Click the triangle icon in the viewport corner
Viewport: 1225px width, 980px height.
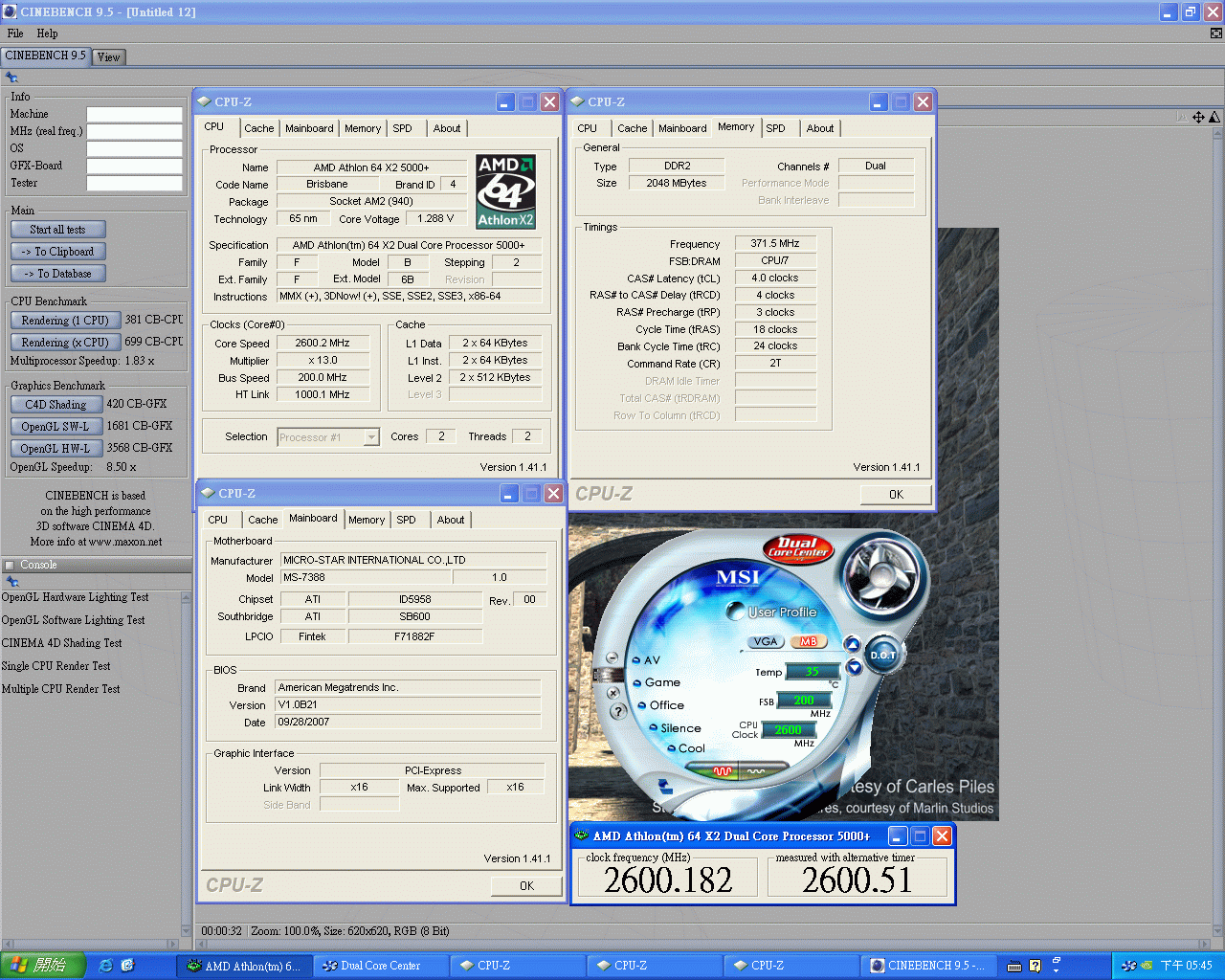[1214, 117]
